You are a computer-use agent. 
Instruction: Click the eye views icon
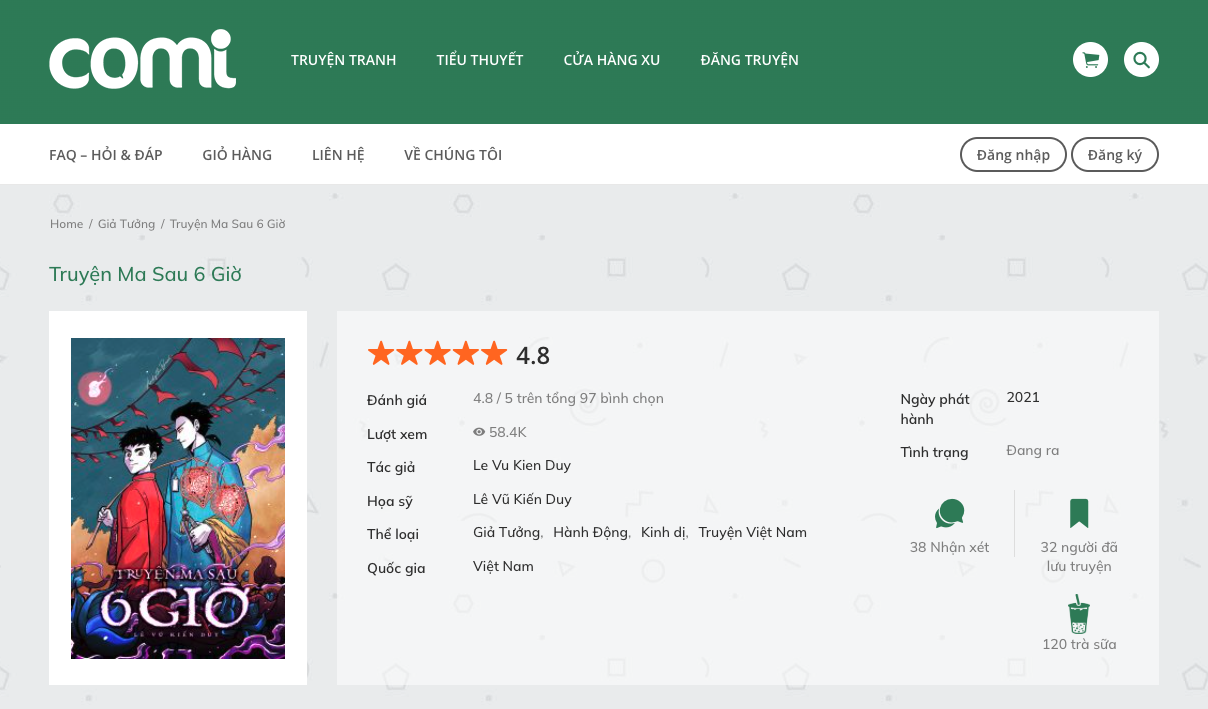pos(479,432)
